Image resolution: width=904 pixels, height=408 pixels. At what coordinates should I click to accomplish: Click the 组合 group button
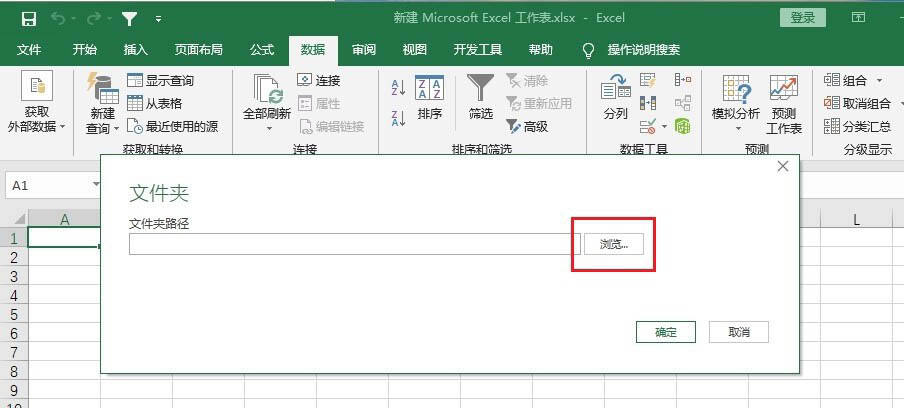pos(845,81)
